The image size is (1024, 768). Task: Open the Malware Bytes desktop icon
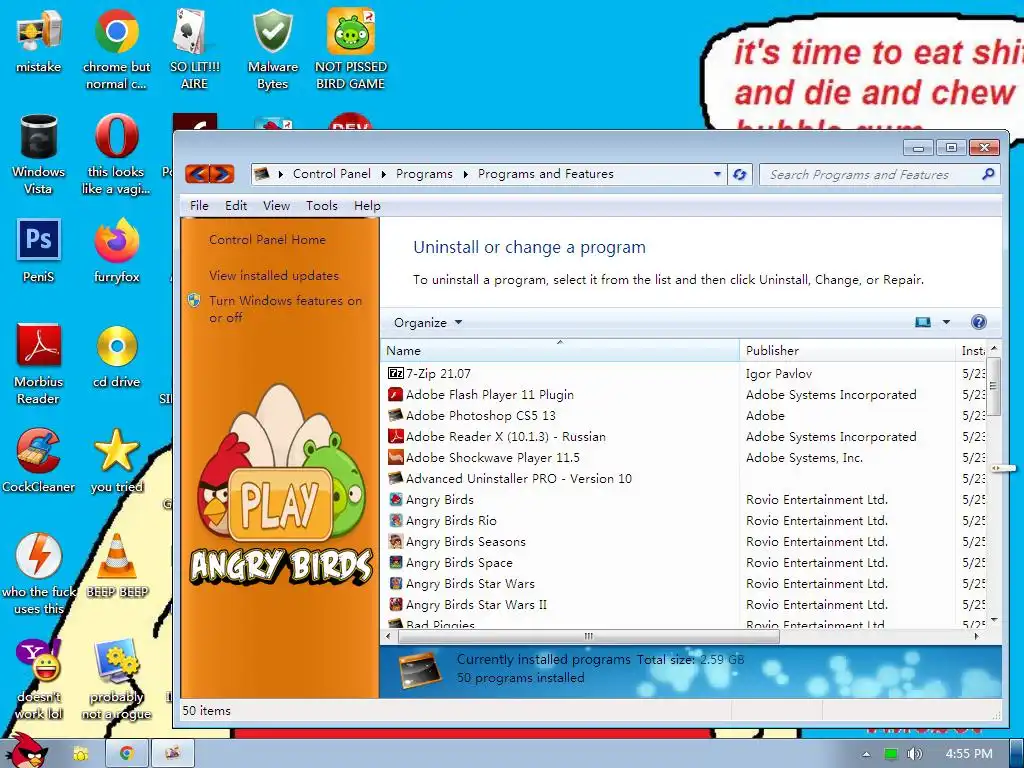[272, 50]
